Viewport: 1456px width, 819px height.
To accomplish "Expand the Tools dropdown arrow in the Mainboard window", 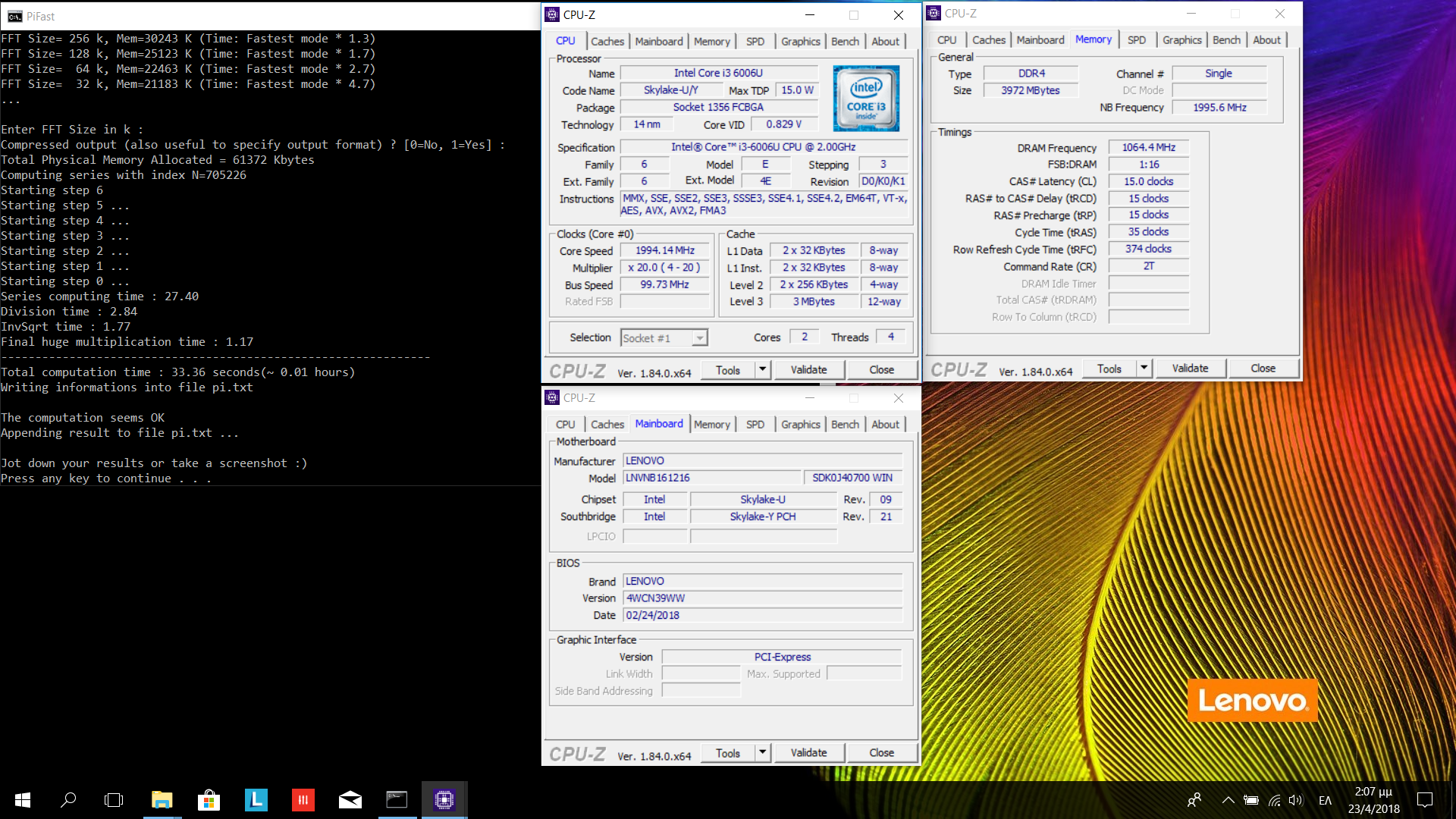I will pyautogui.click(x=763, y=752).
